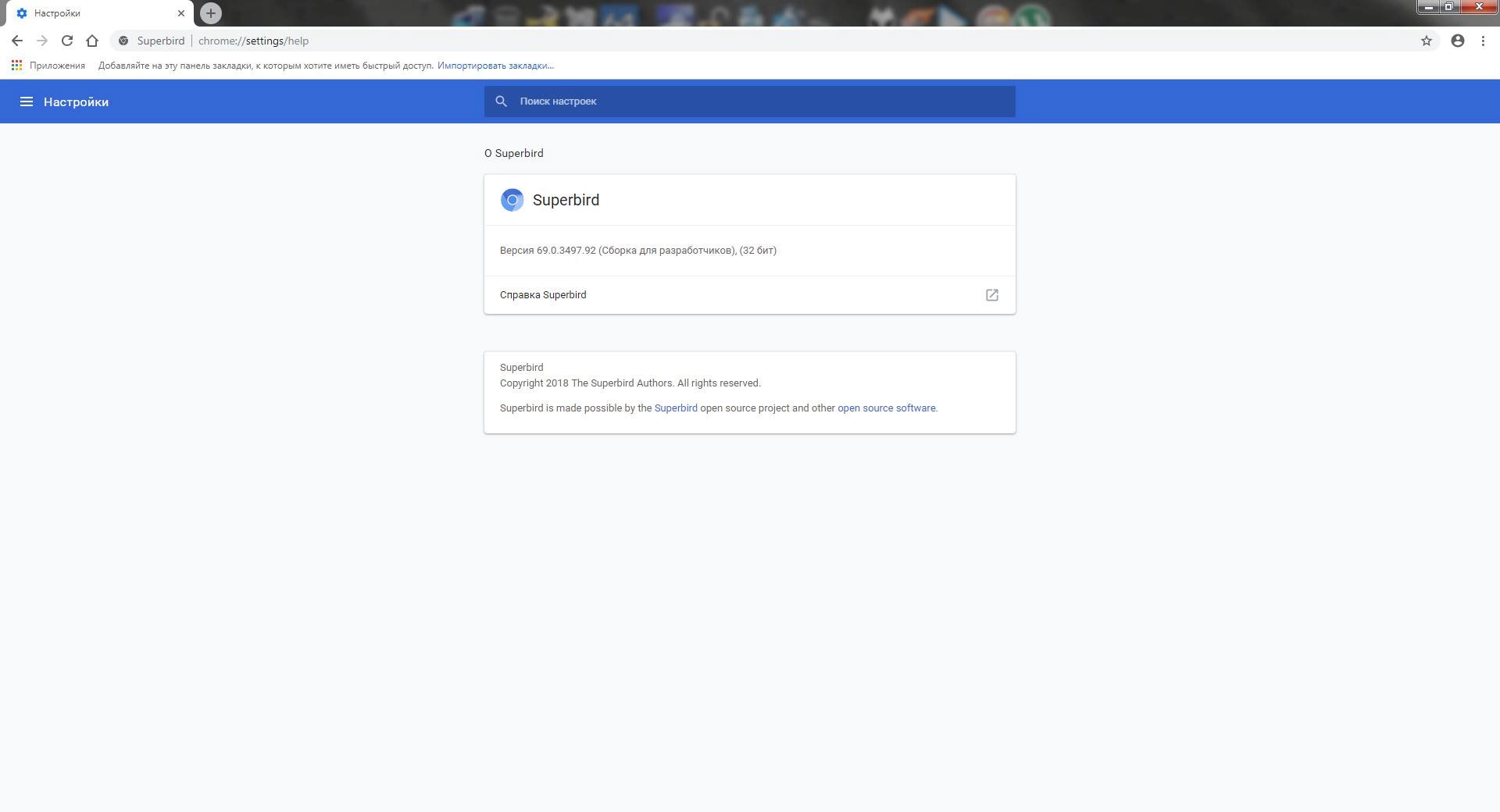This screenshot has width=1500, height=812.
Task: Open the open source software link
Action: point(887,408)
